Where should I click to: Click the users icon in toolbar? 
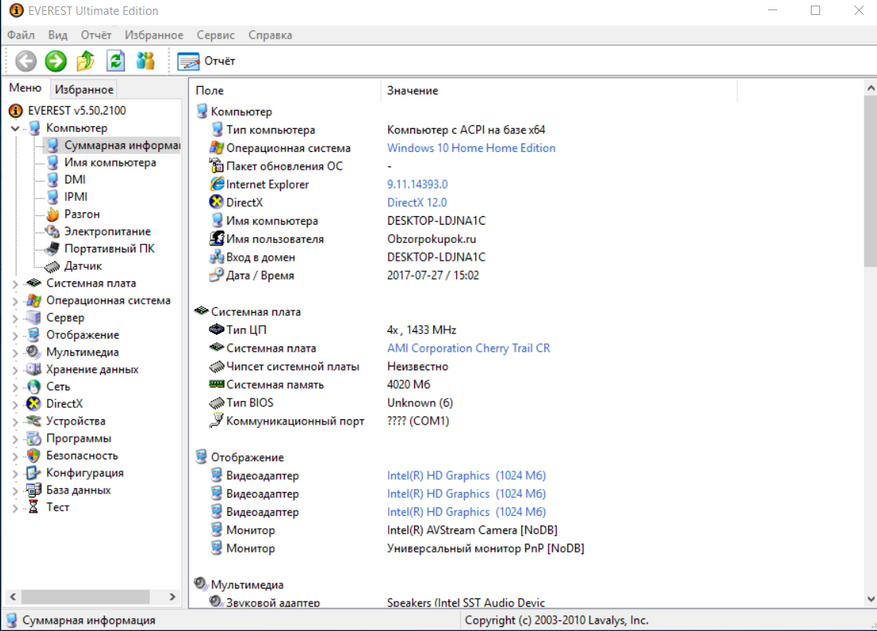146,61
